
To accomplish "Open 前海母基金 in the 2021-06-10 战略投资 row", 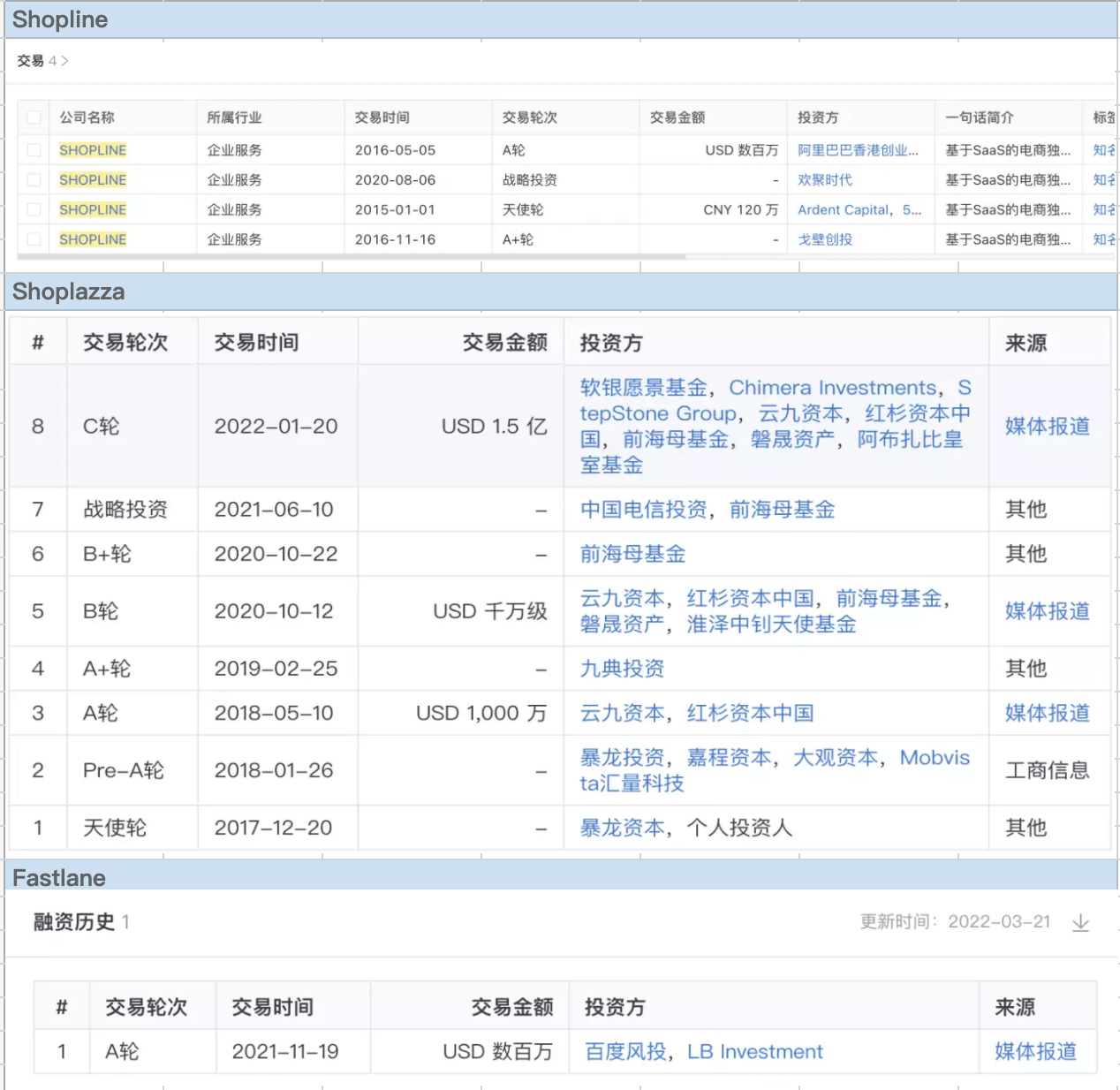I will [783, 510].
